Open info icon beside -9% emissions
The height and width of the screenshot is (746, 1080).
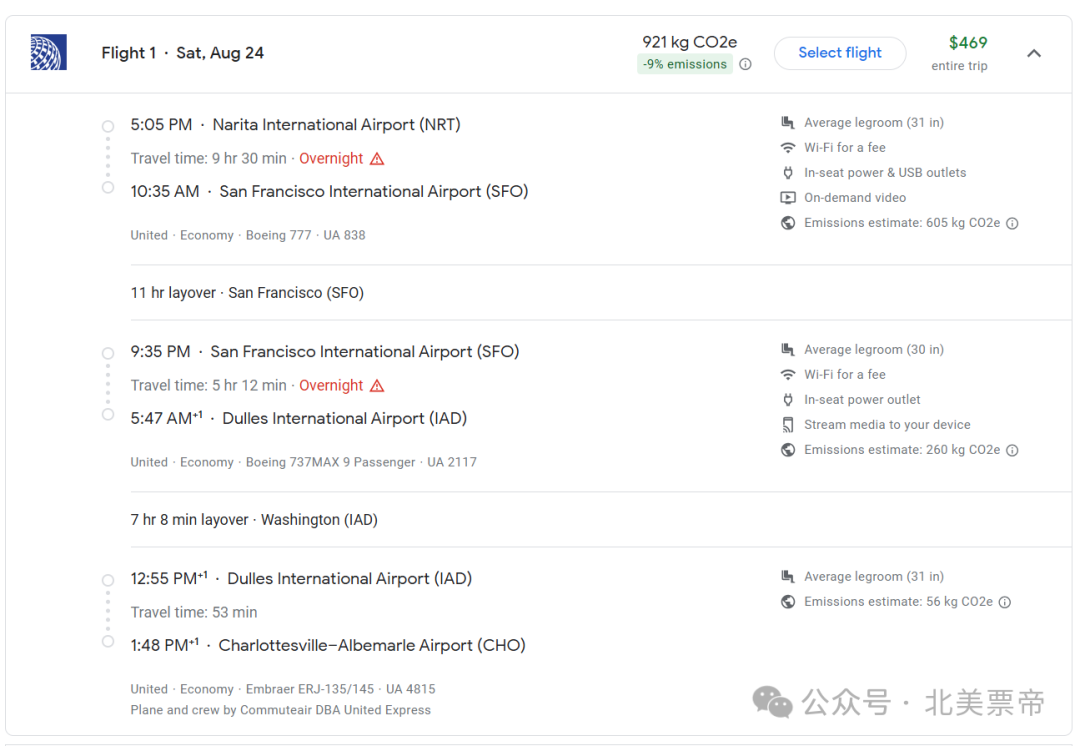[745, 64]
